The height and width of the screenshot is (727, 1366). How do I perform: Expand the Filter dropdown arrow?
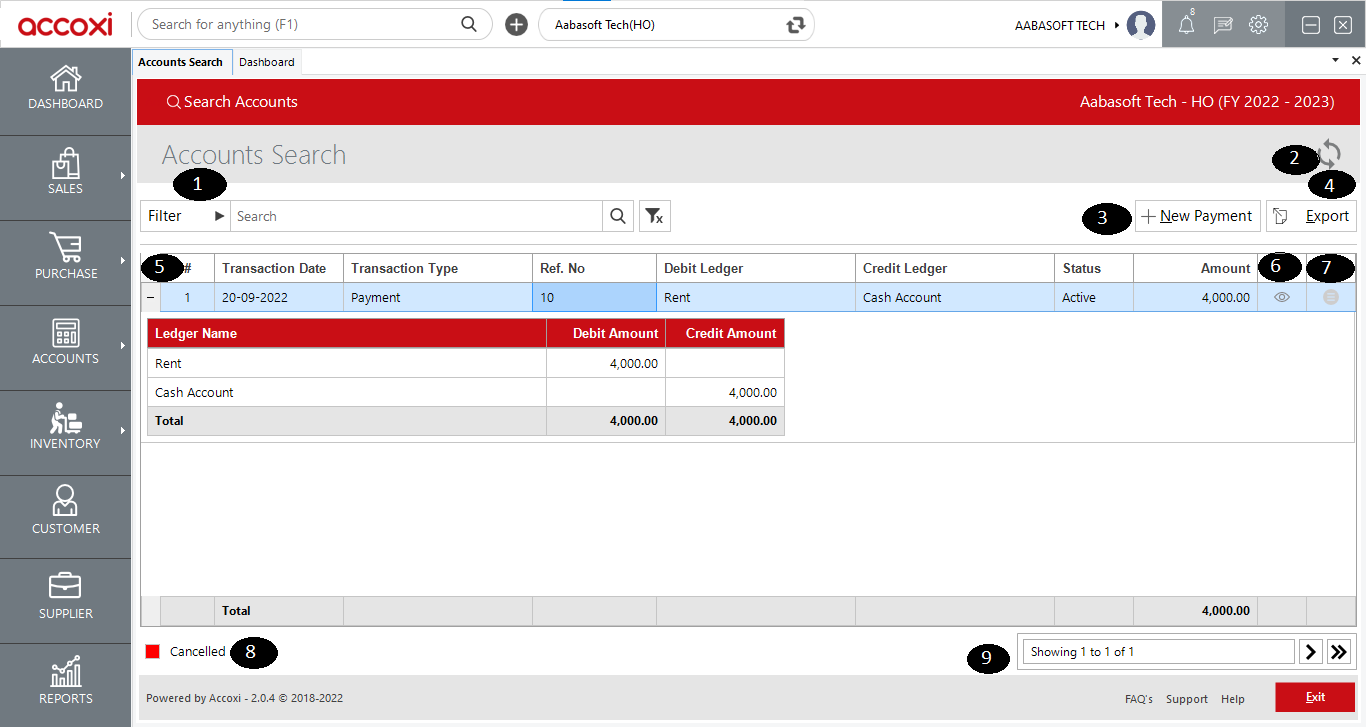219,216
